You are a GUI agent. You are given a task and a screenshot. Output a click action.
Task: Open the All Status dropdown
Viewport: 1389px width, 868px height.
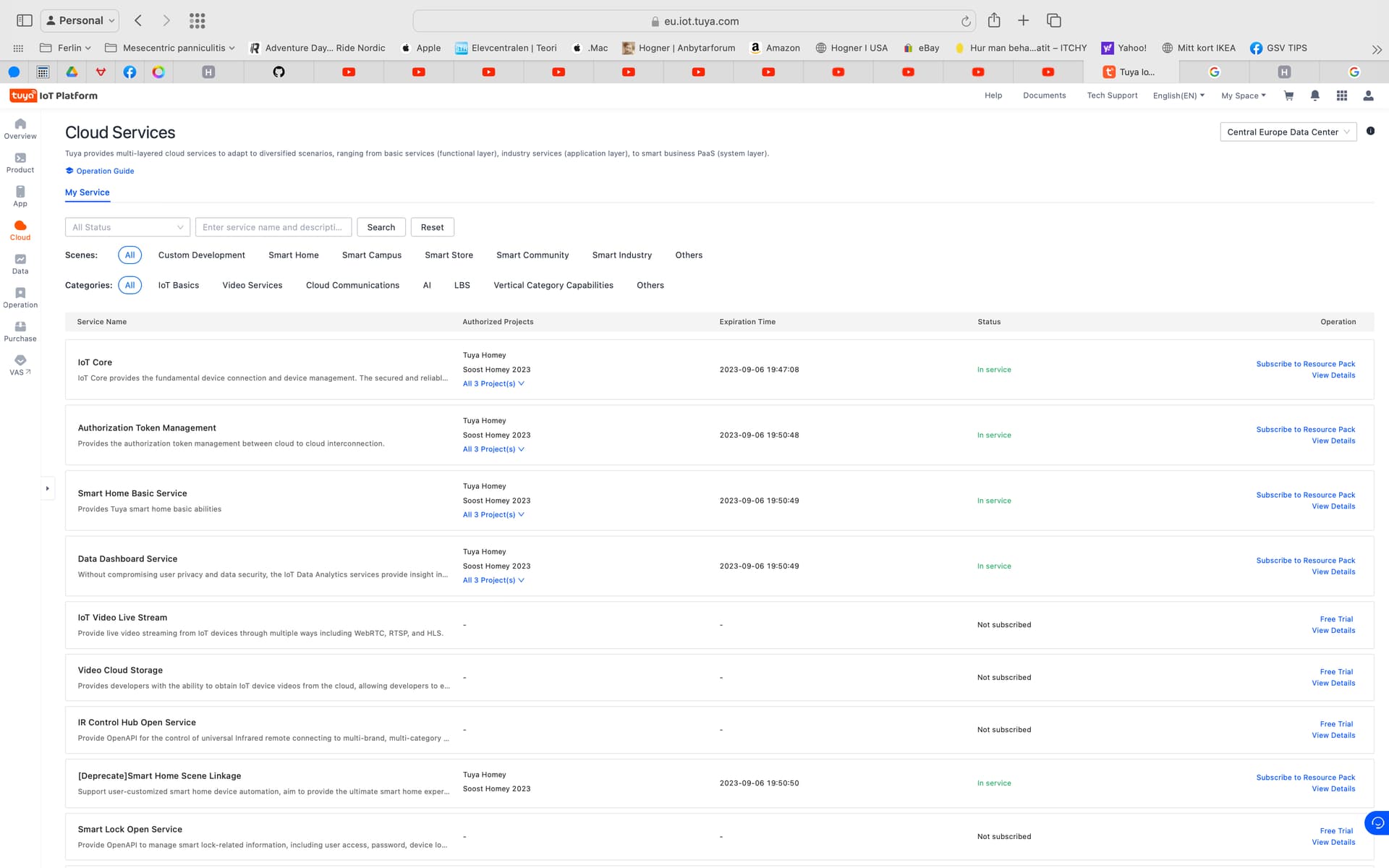tap(127, 227)
